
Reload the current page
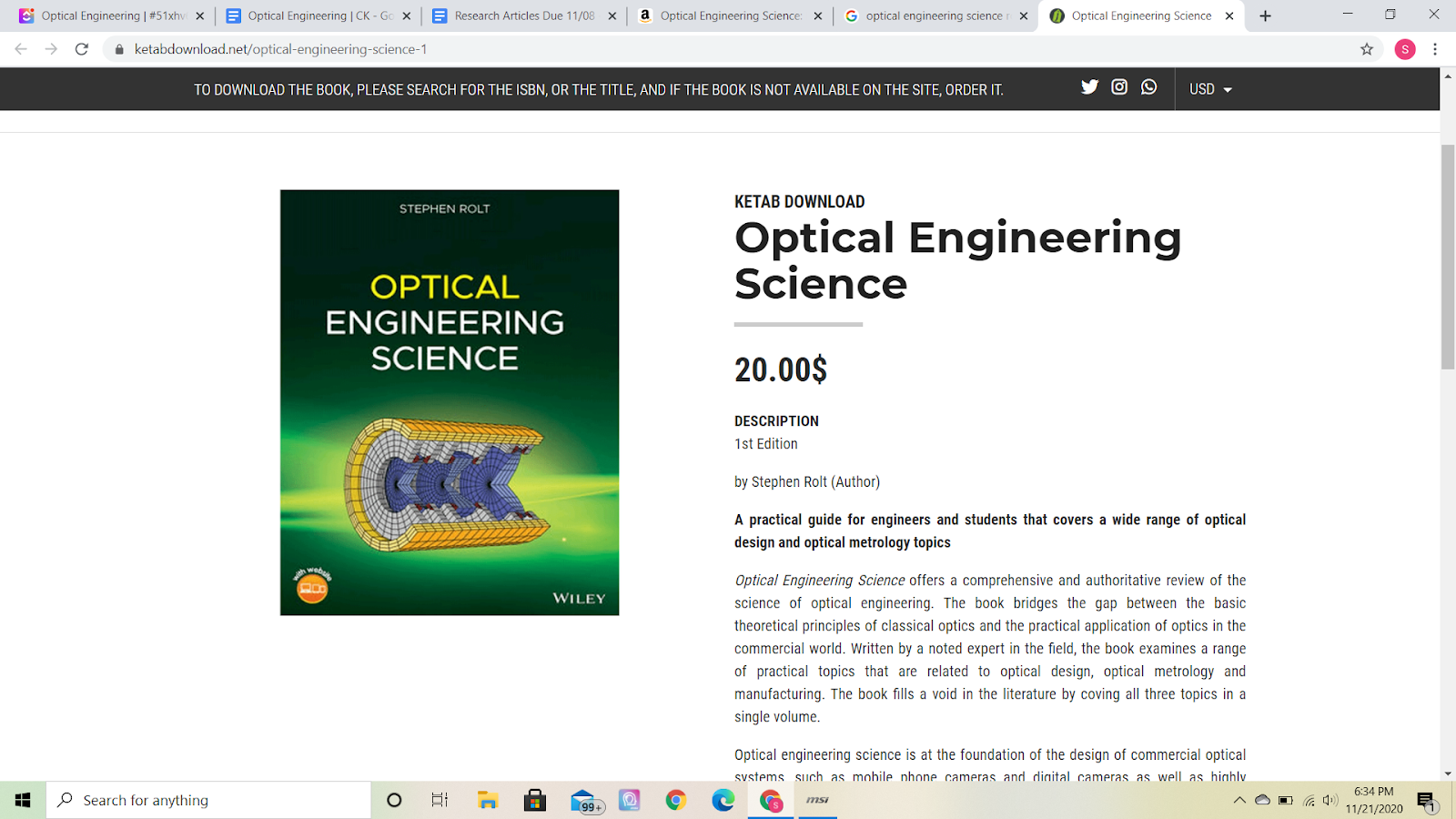click(x=82, y=49)
